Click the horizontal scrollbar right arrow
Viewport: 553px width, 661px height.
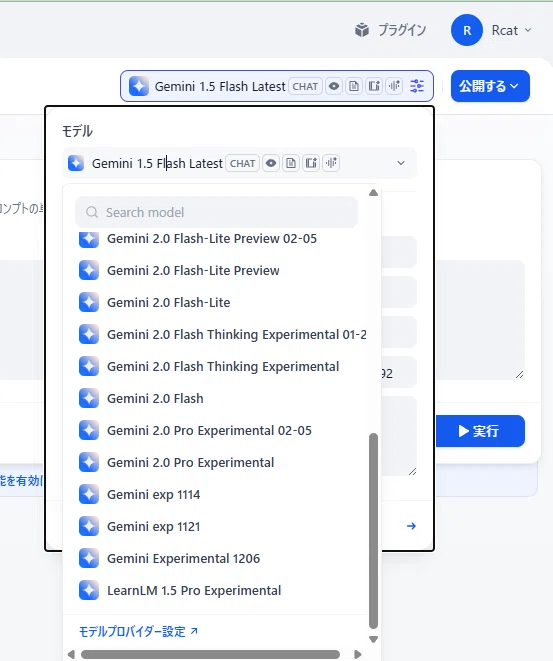pos(357,654)
